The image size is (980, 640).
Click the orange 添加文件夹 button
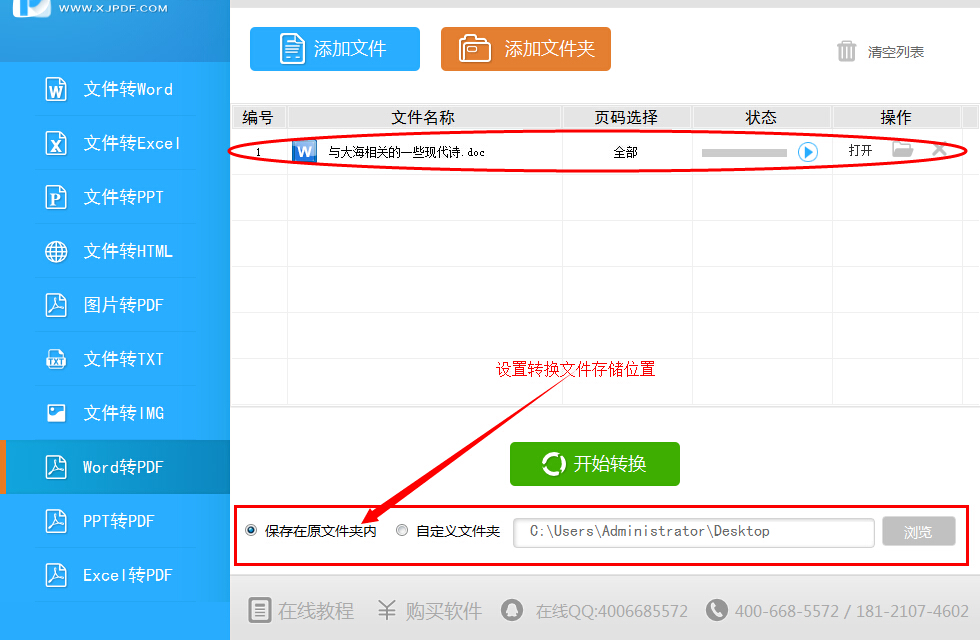coord(526,49)
